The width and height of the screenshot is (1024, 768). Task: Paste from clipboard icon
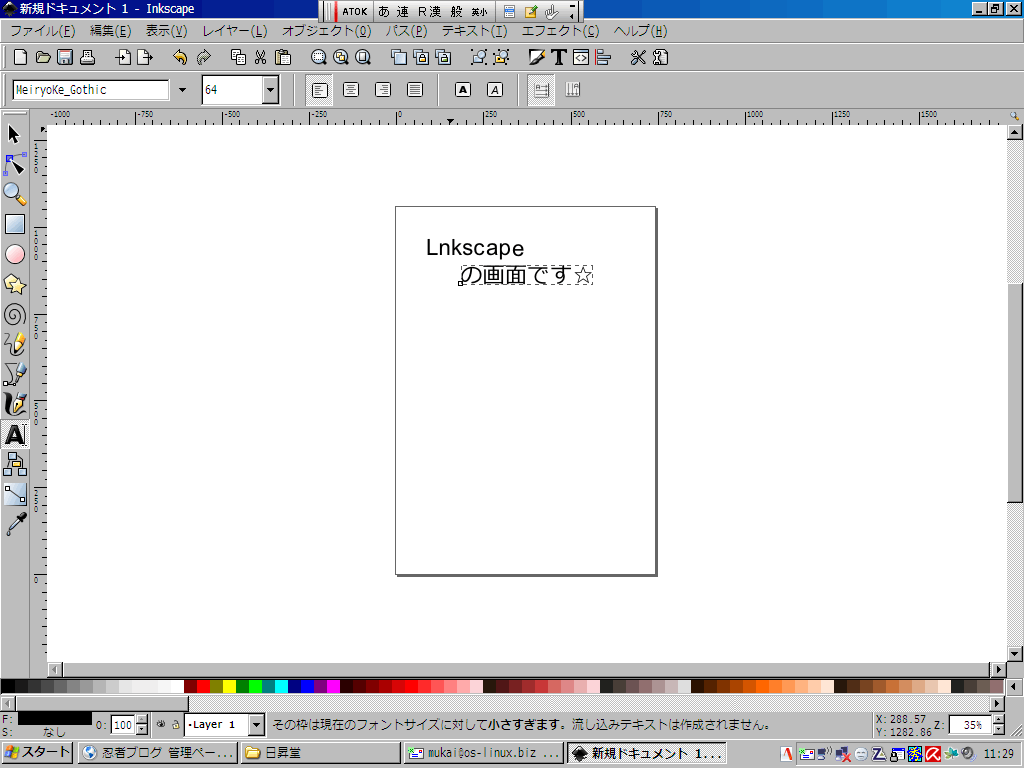pos(283,57)
